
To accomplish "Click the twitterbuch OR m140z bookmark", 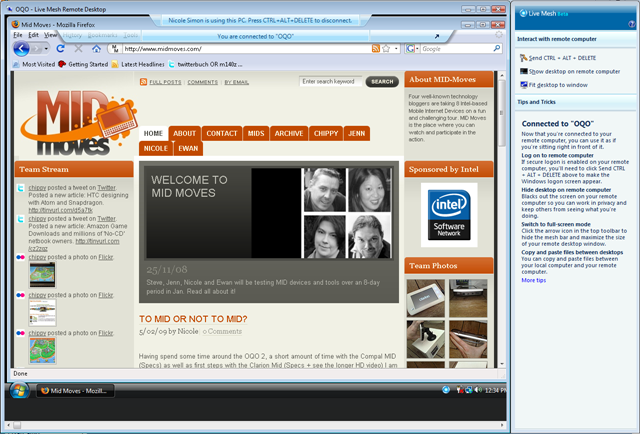I will [x=205, y=64].
